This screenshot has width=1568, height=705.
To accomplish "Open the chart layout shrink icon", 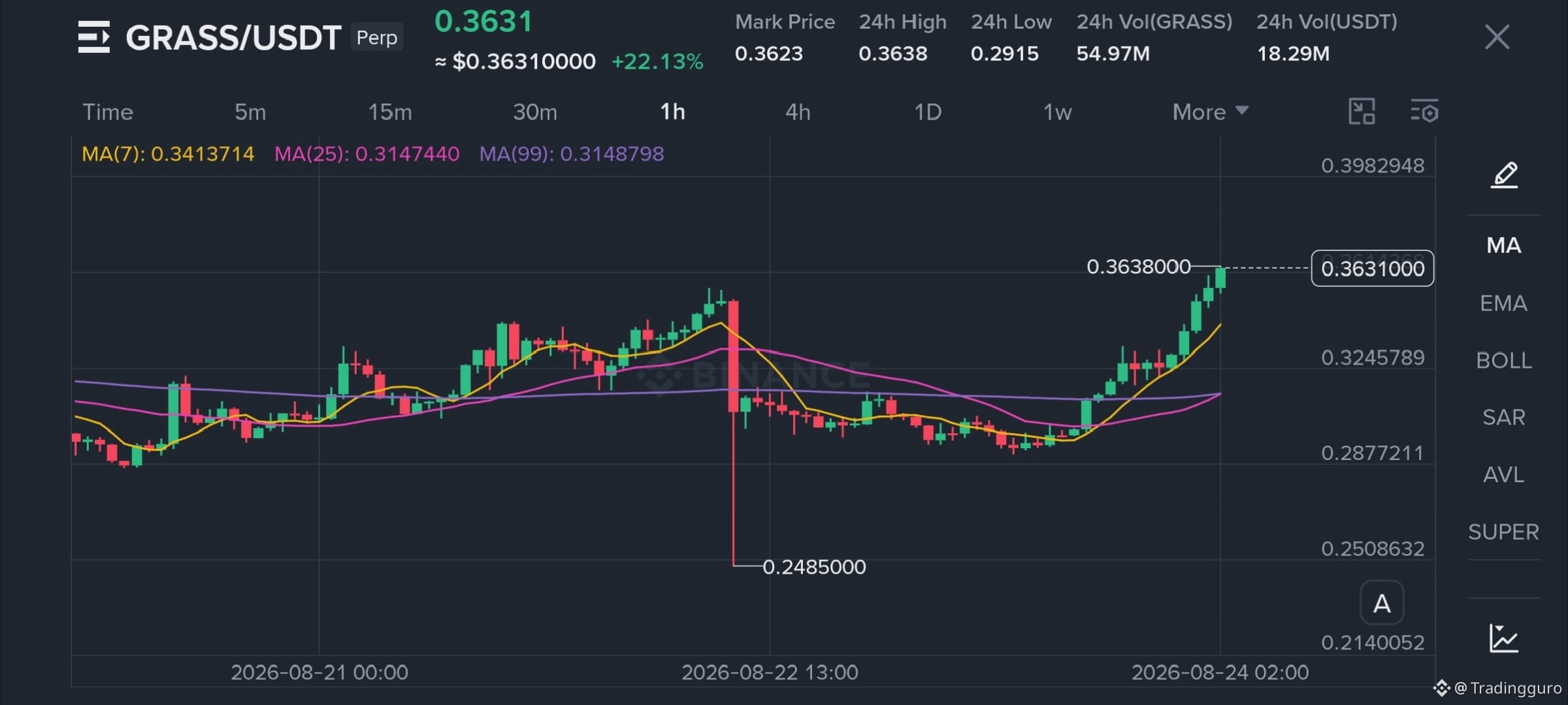I will (1362, 111).
